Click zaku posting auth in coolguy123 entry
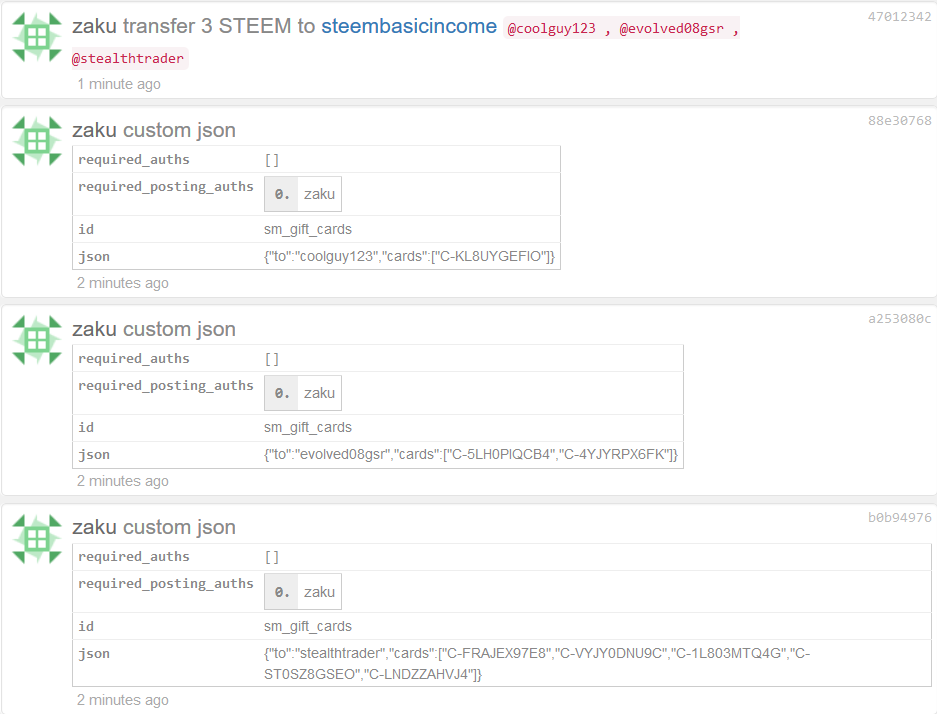 click(x=319, y=194)
